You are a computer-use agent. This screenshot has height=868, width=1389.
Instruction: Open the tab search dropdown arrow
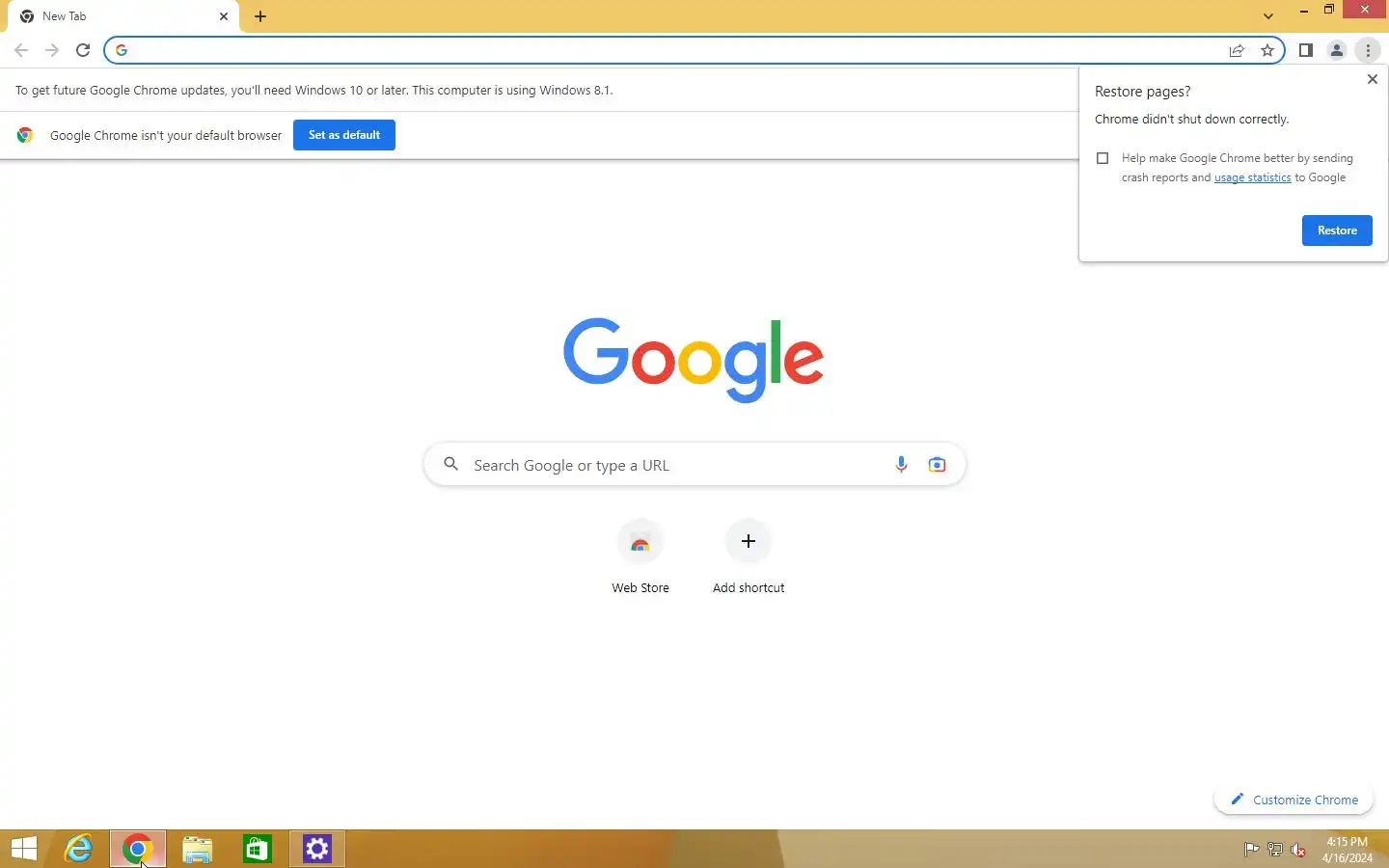coord(1268,16)
